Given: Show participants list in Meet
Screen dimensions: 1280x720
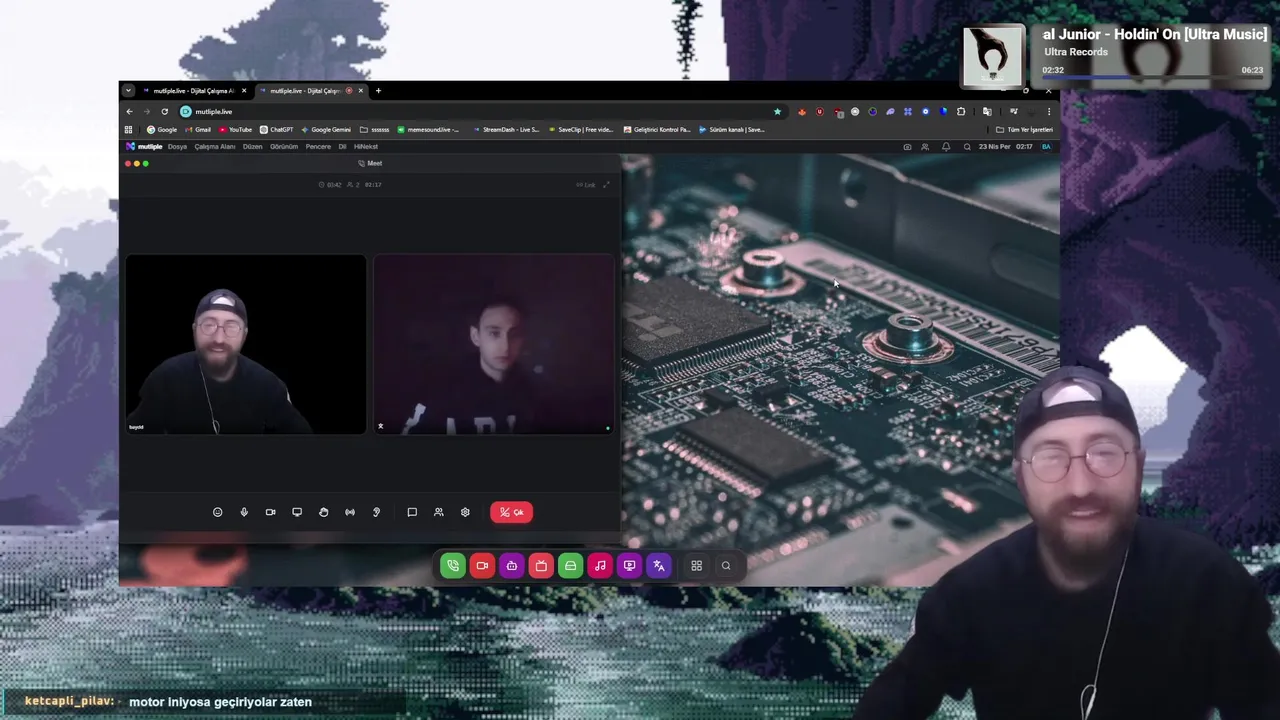Looking at the screenshot, I should point(438,512).
